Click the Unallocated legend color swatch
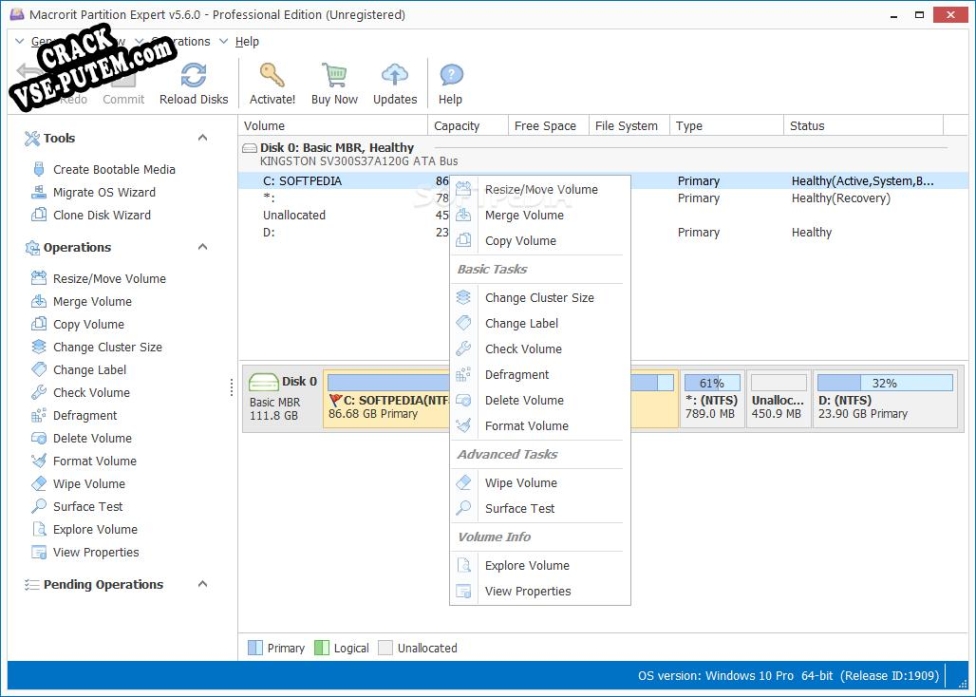This screenshot has width=976, height=697. 385,648
